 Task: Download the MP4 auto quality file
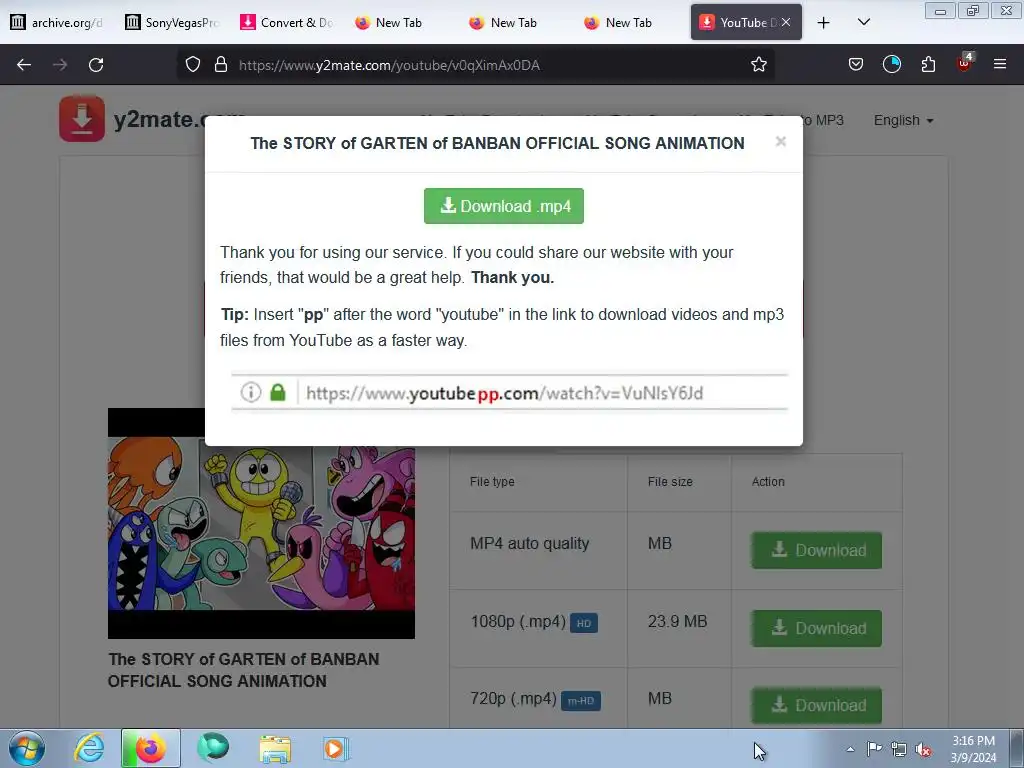(816, 550)
